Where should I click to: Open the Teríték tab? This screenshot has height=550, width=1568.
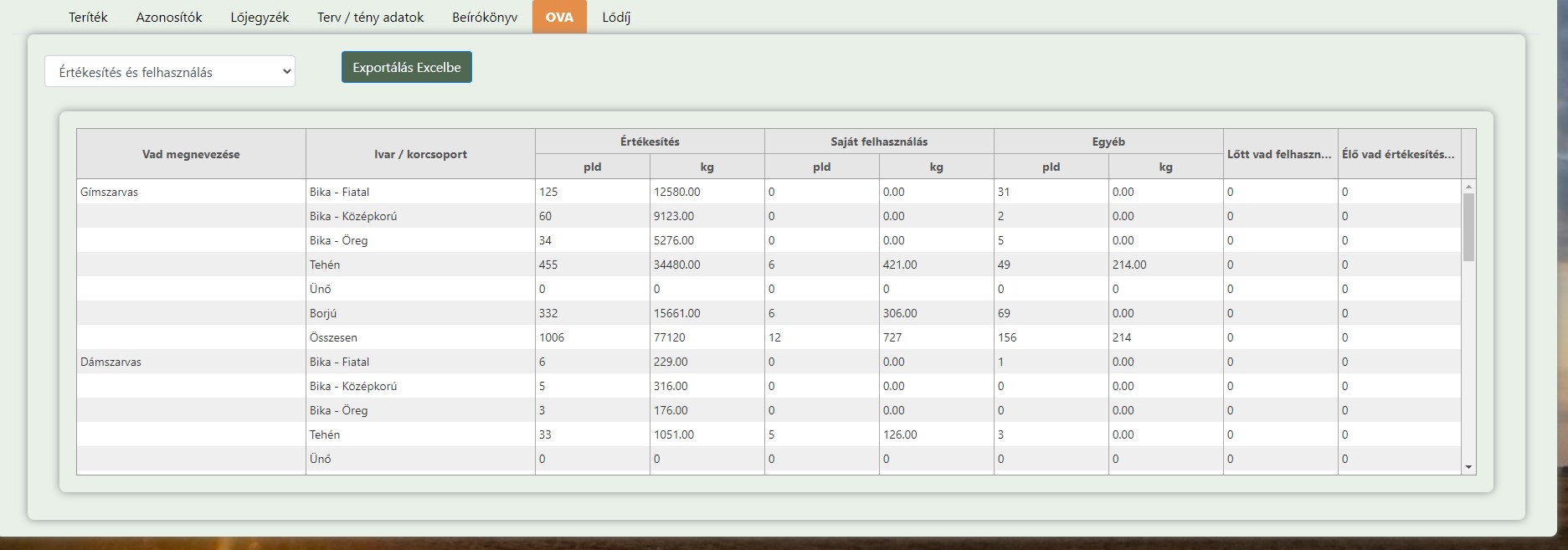point(88,17)
